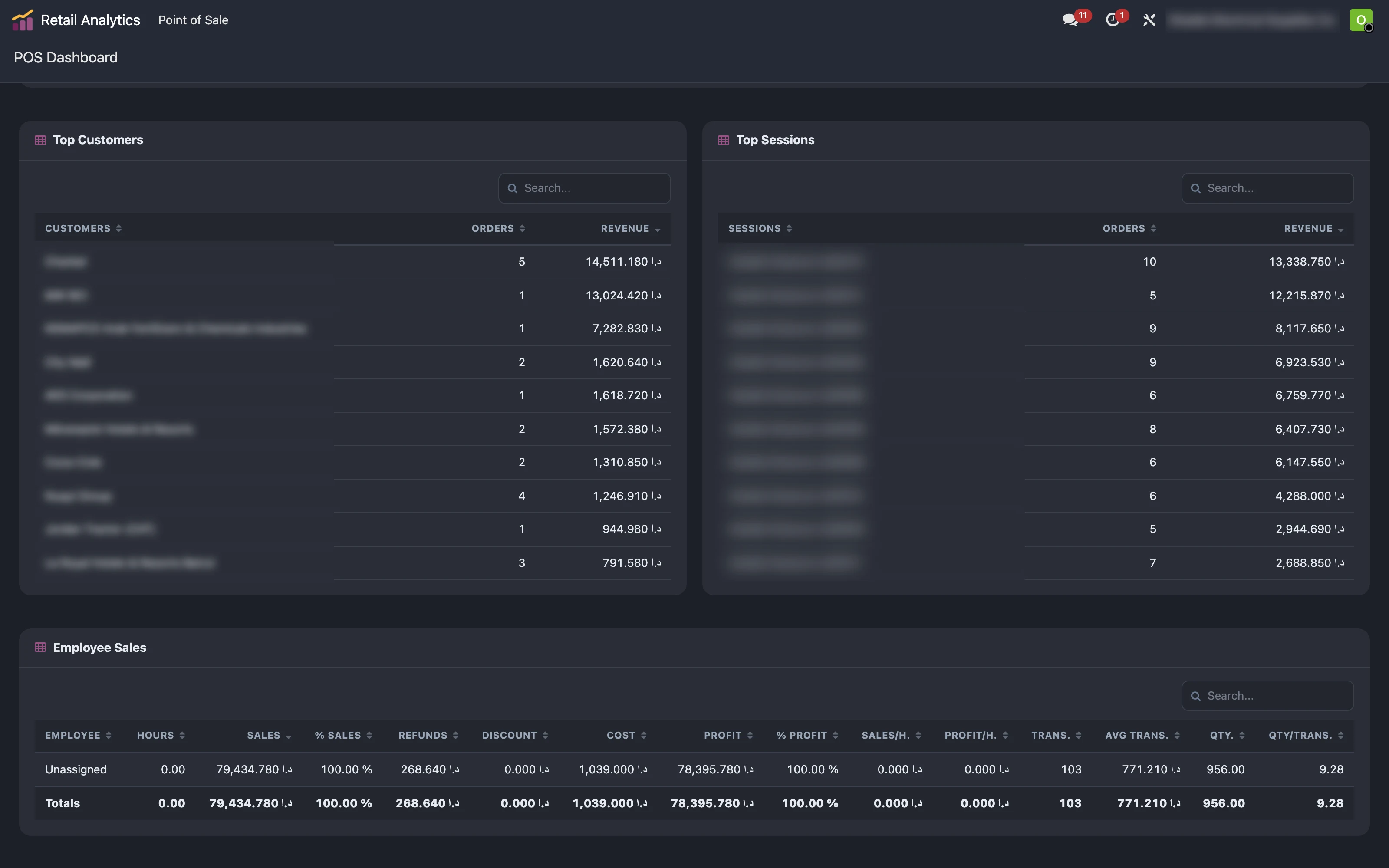The image size is (1389, 868).
Task: Toggle Sales sort arrow in Employee Sales
Action: click(x=288, y=736)
